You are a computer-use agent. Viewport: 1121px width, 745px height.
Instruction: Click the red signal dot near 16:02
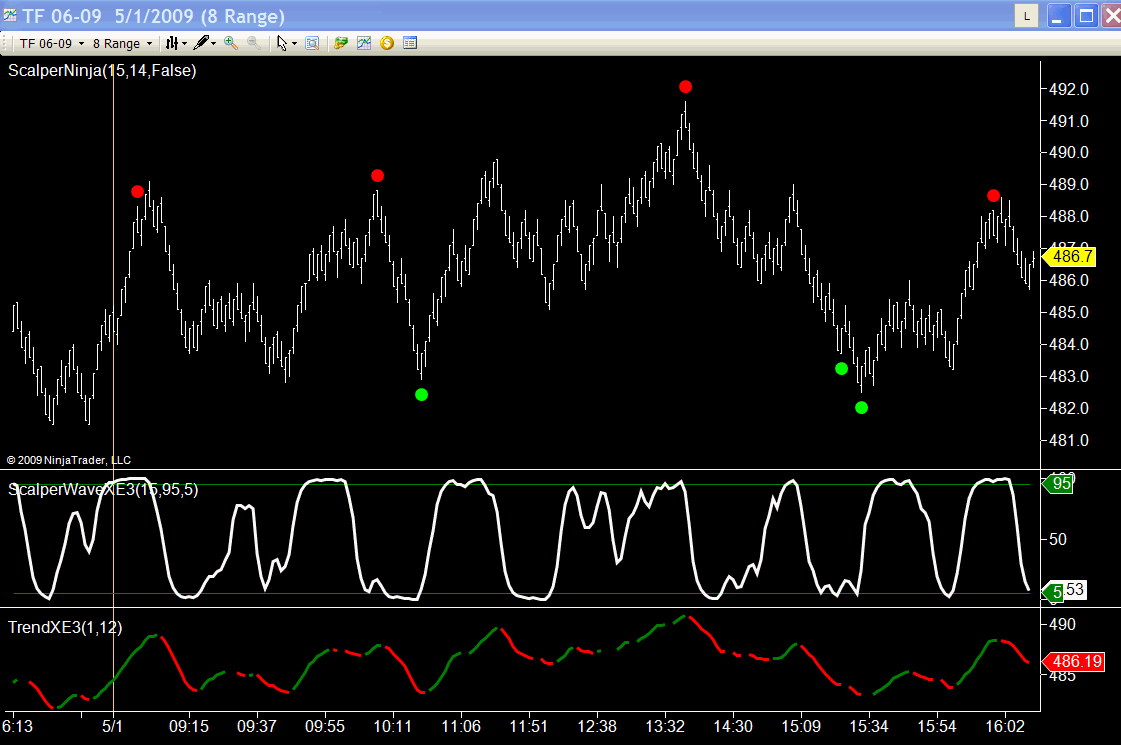(993, 196)
